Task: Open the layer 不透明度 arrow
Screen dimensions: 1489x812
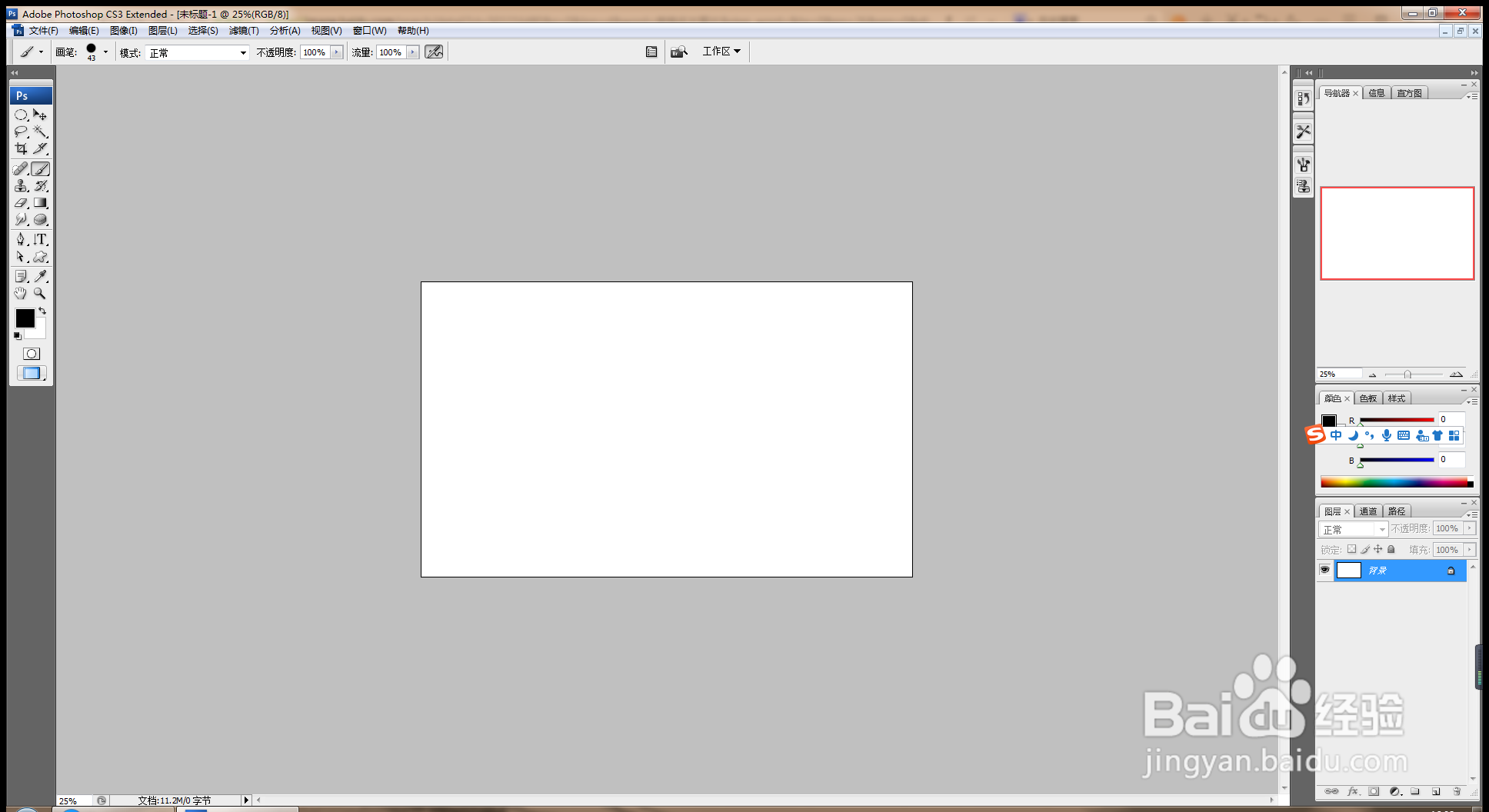Action: 1470,528
